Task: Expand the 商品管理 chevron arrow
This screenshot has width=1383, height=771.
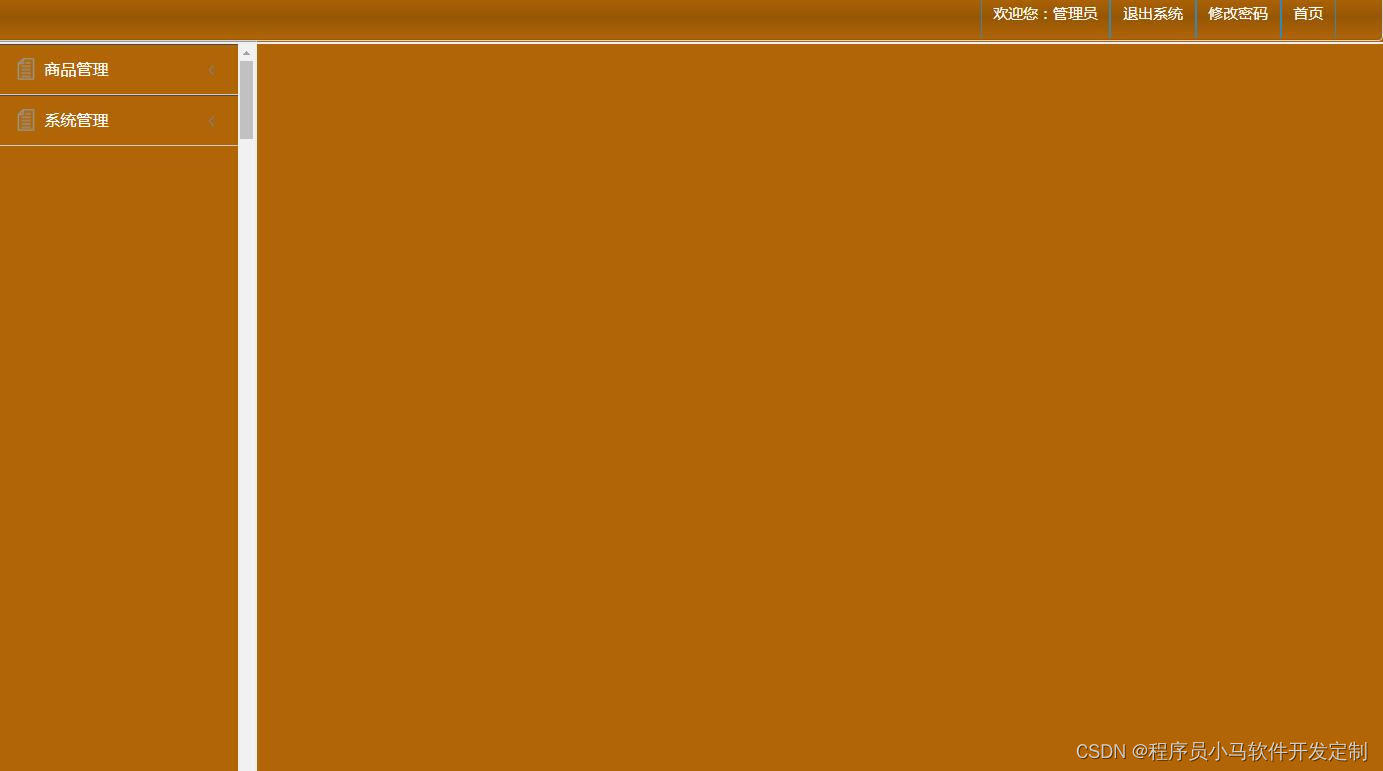Action: tap(212, 70)
